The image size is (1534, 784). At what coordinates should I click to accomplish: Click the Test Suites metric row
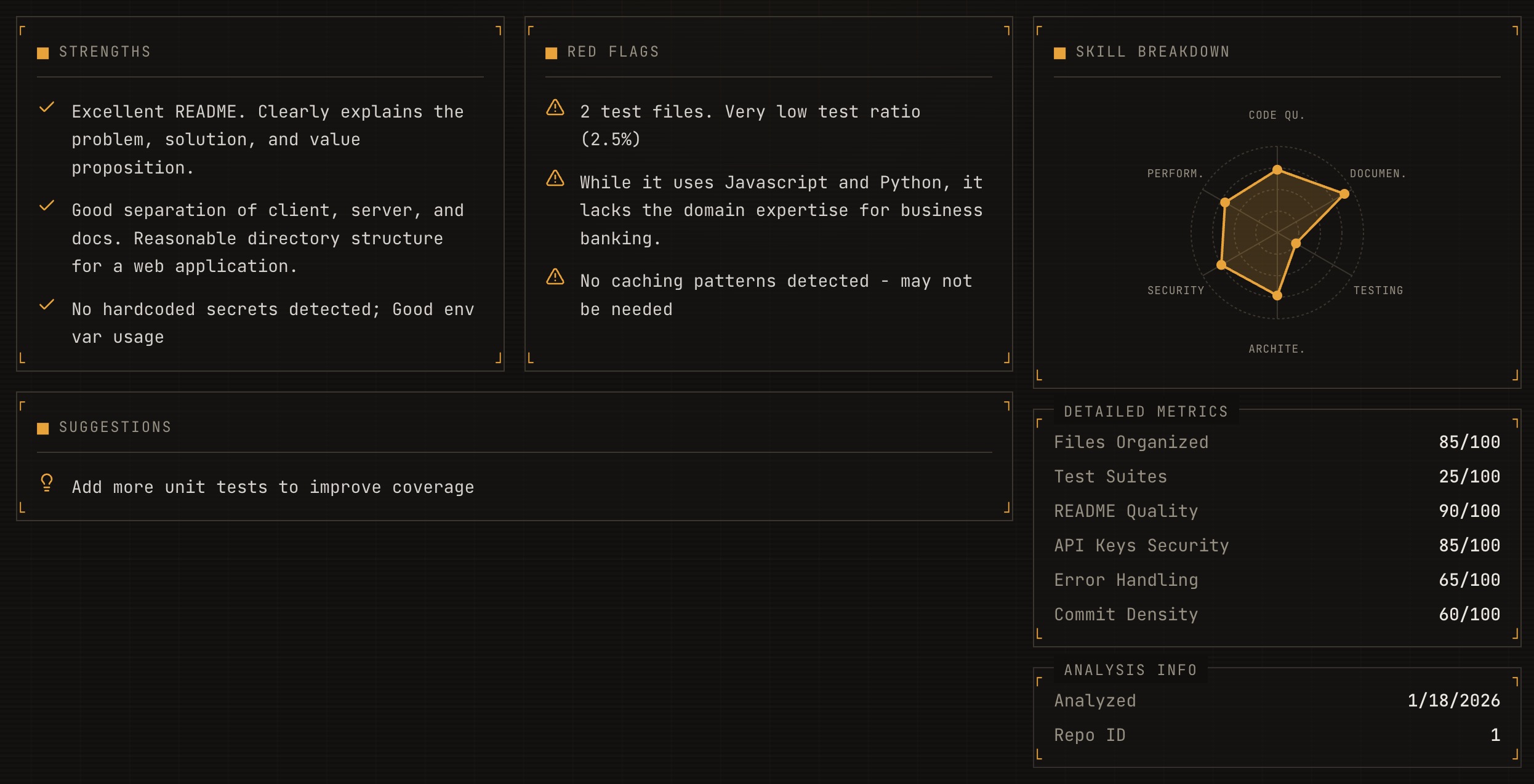point(1277,477)
